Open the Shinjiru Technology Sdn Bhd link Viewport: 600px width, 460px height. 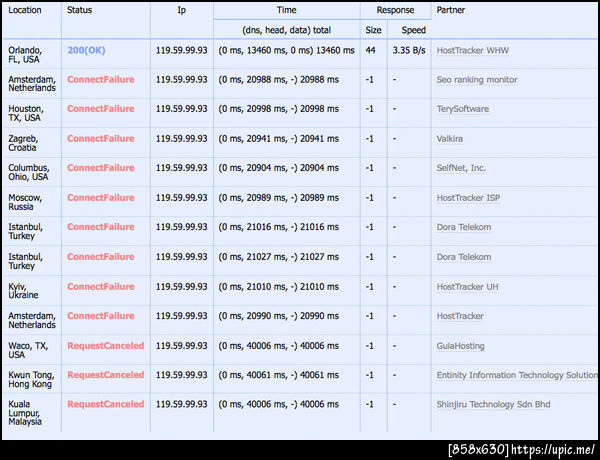coord(494,405)
